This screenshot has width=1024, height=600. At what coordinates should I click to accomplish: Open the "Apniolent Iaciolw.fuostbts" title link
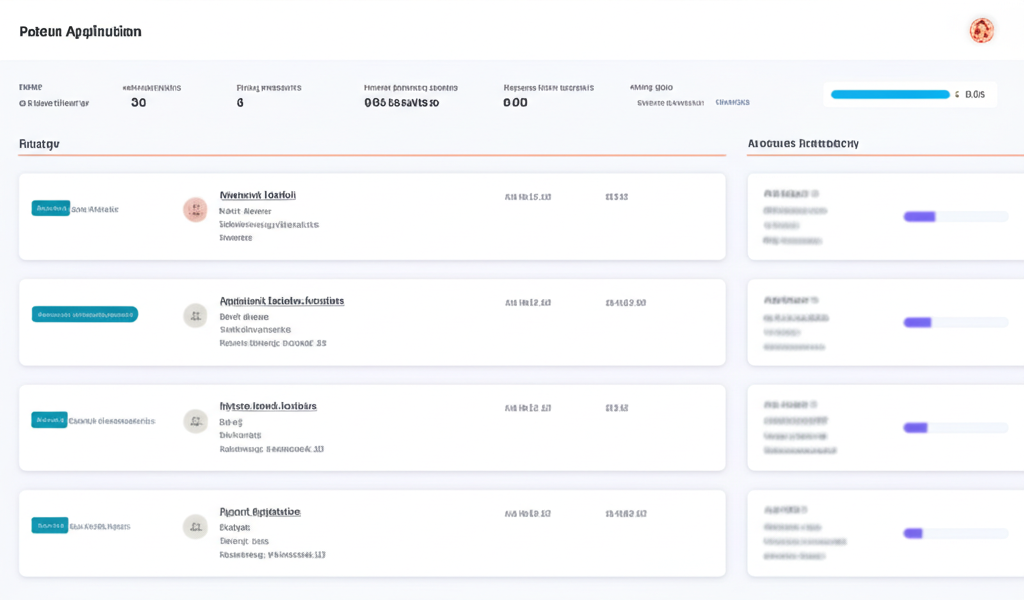[x=281, y=300]
